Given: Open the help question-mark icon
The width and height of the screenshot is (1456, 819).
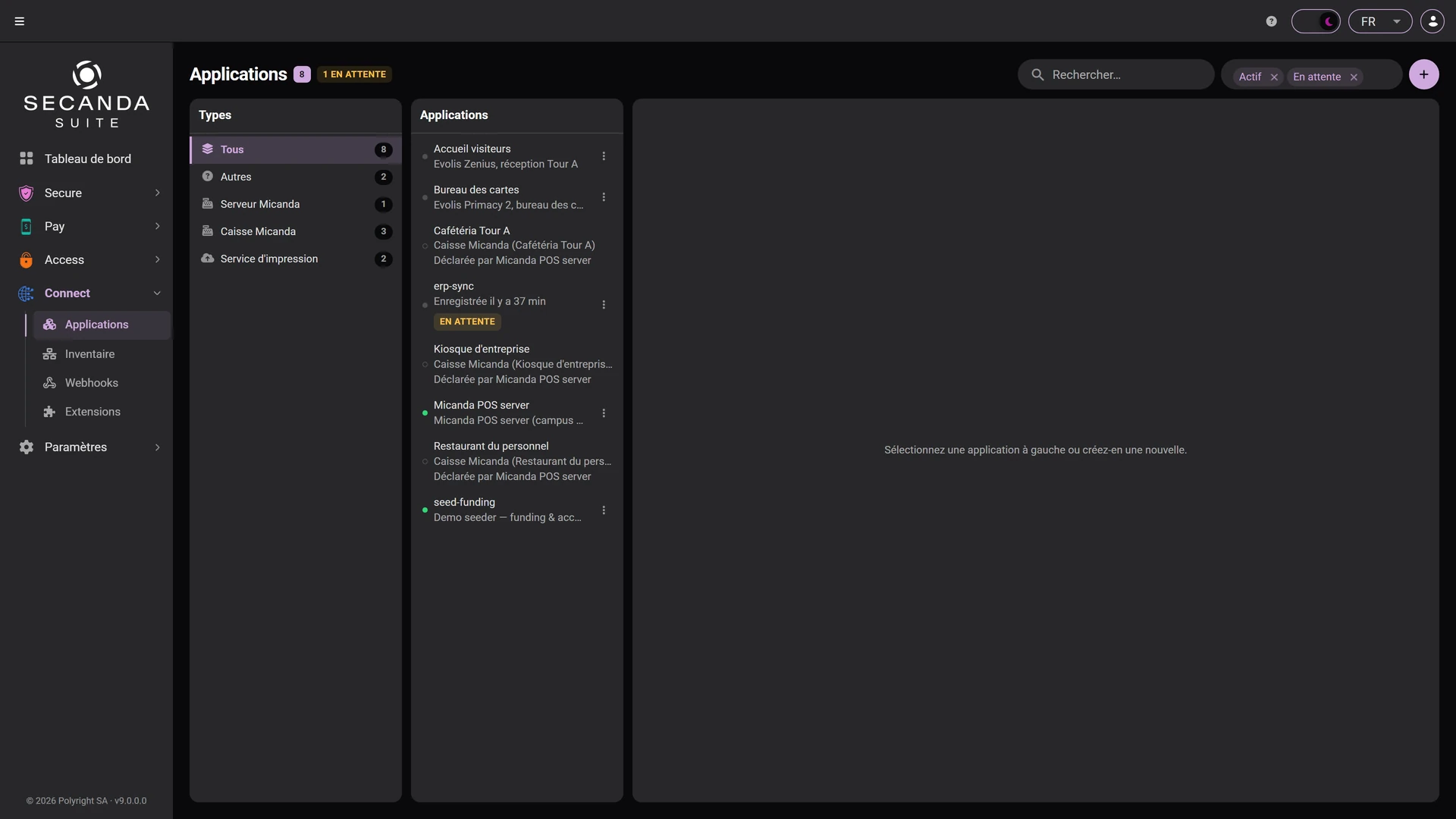Looking at the screenshot, I should coord(1272,21).
